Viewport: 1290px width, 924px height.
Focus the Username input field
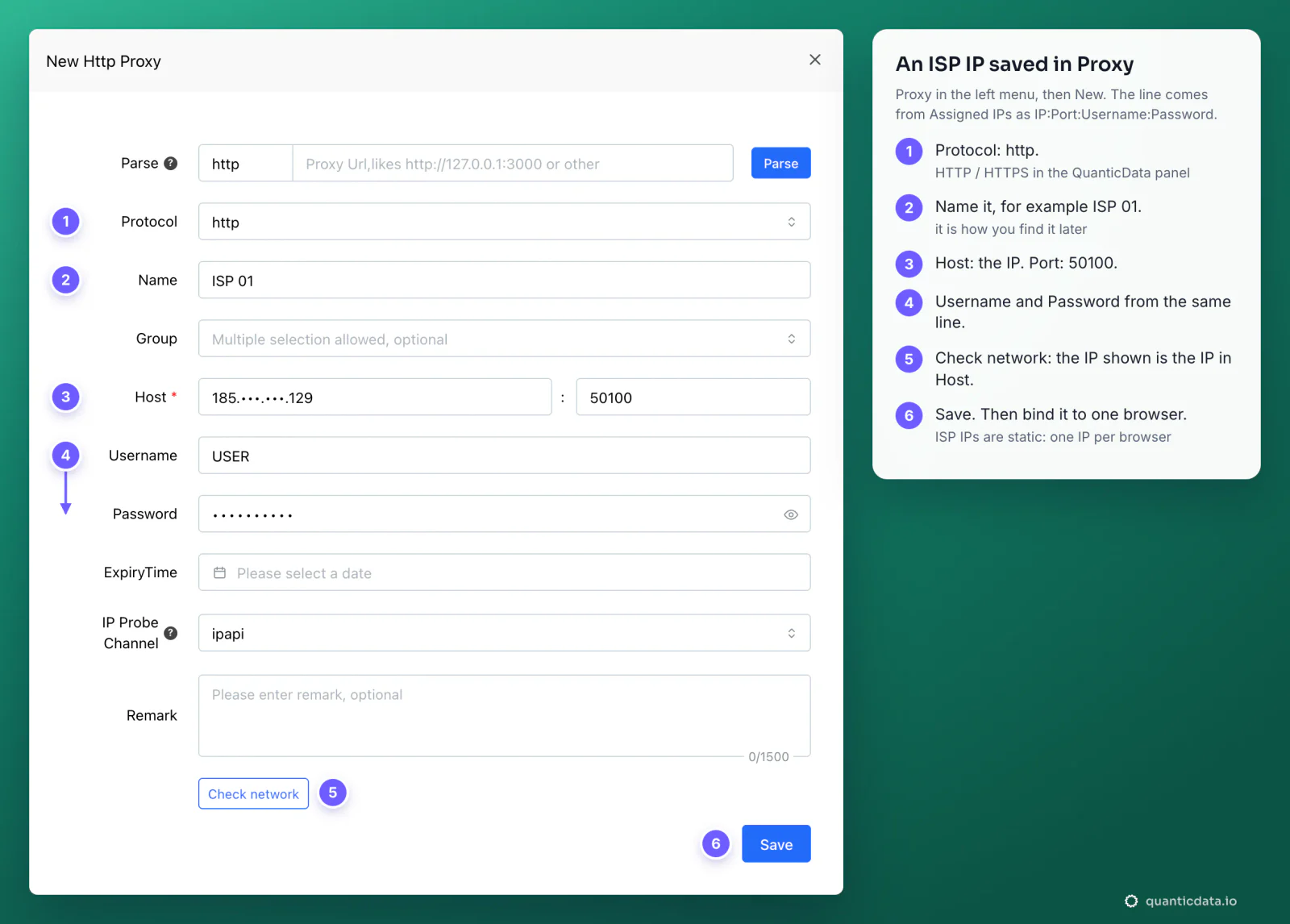[505, 456]
